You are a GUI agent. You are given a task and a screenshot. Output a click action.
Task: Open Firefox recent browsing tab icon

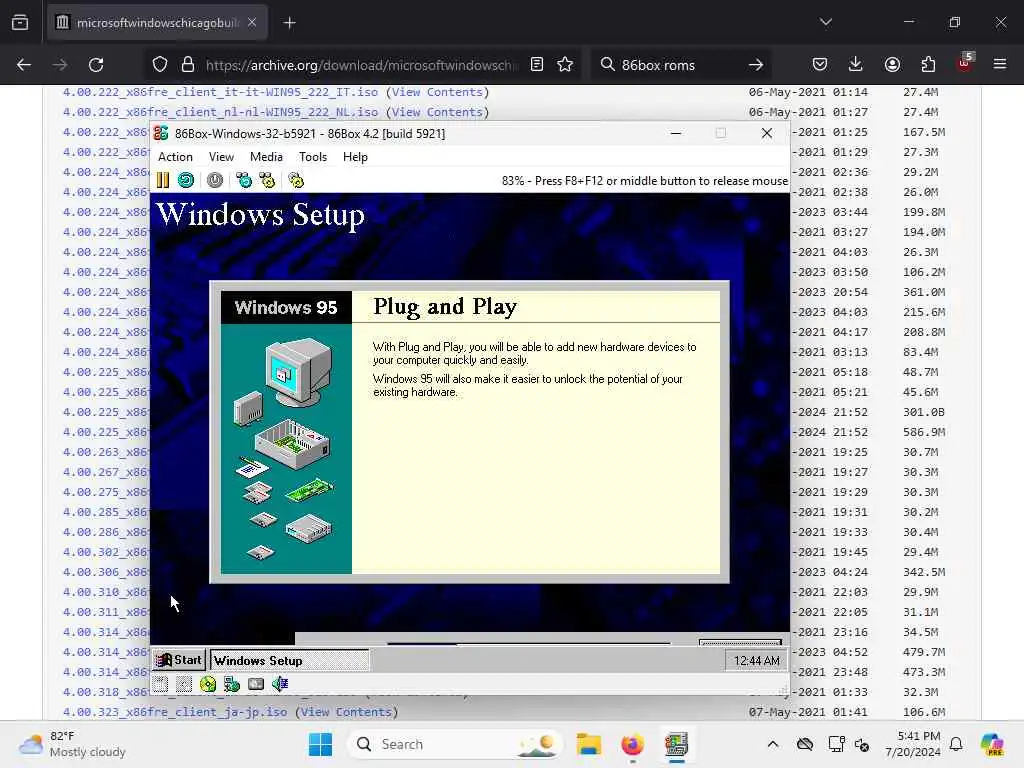click(x=20, y=23)
